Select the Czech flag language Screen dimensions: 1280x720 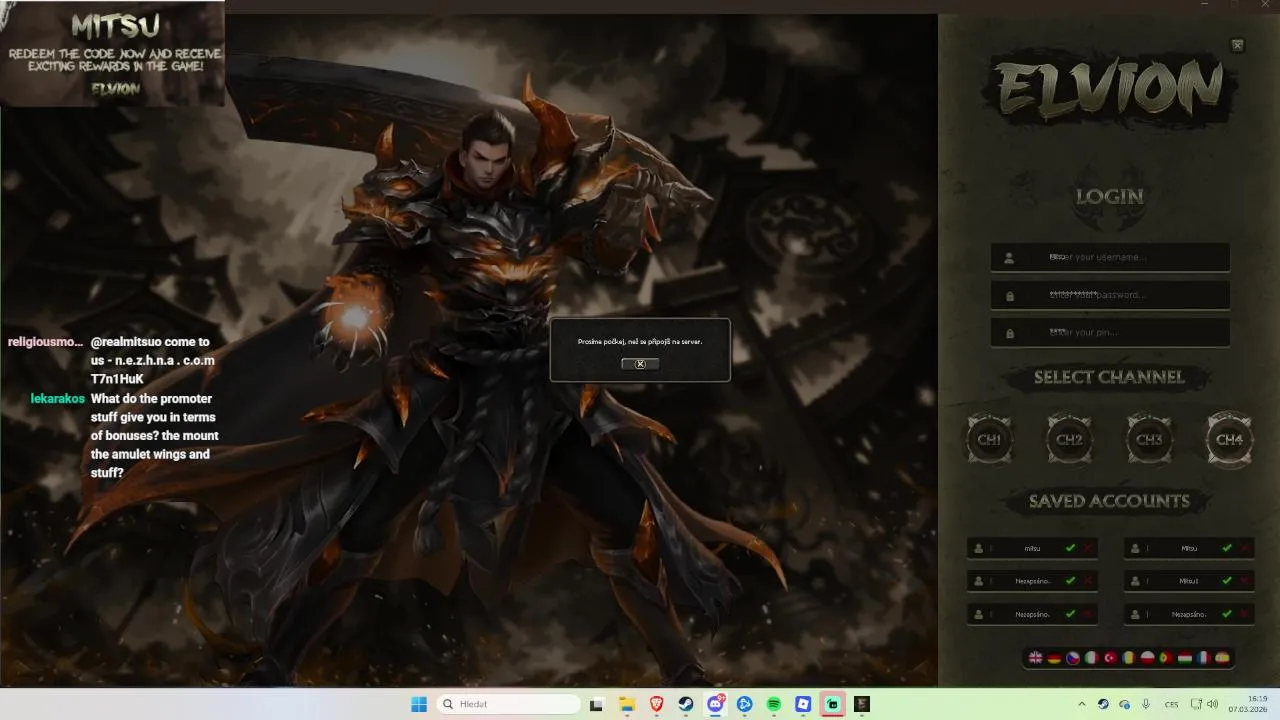tap(1073, 658)
